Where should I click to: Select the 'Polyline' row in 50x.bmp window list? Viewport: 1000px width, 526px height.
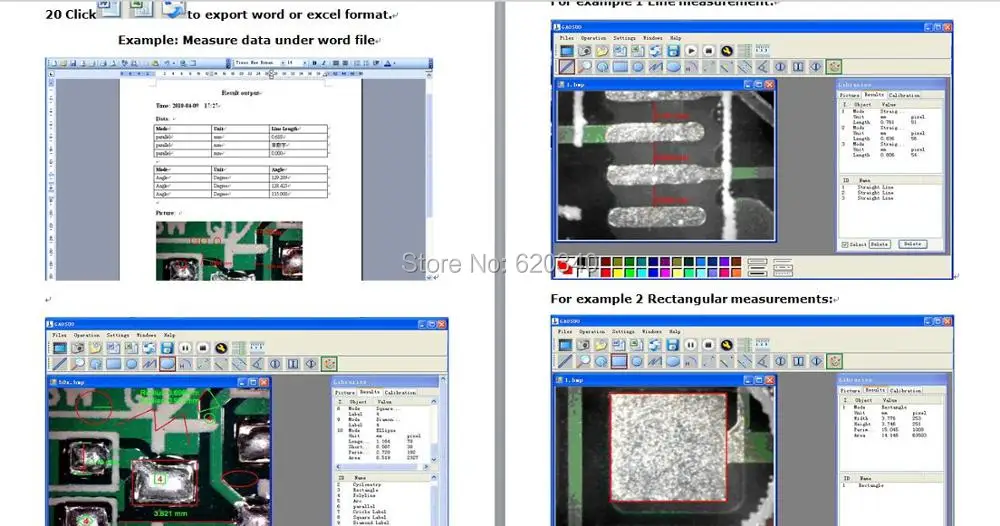[x=364, y=495]
